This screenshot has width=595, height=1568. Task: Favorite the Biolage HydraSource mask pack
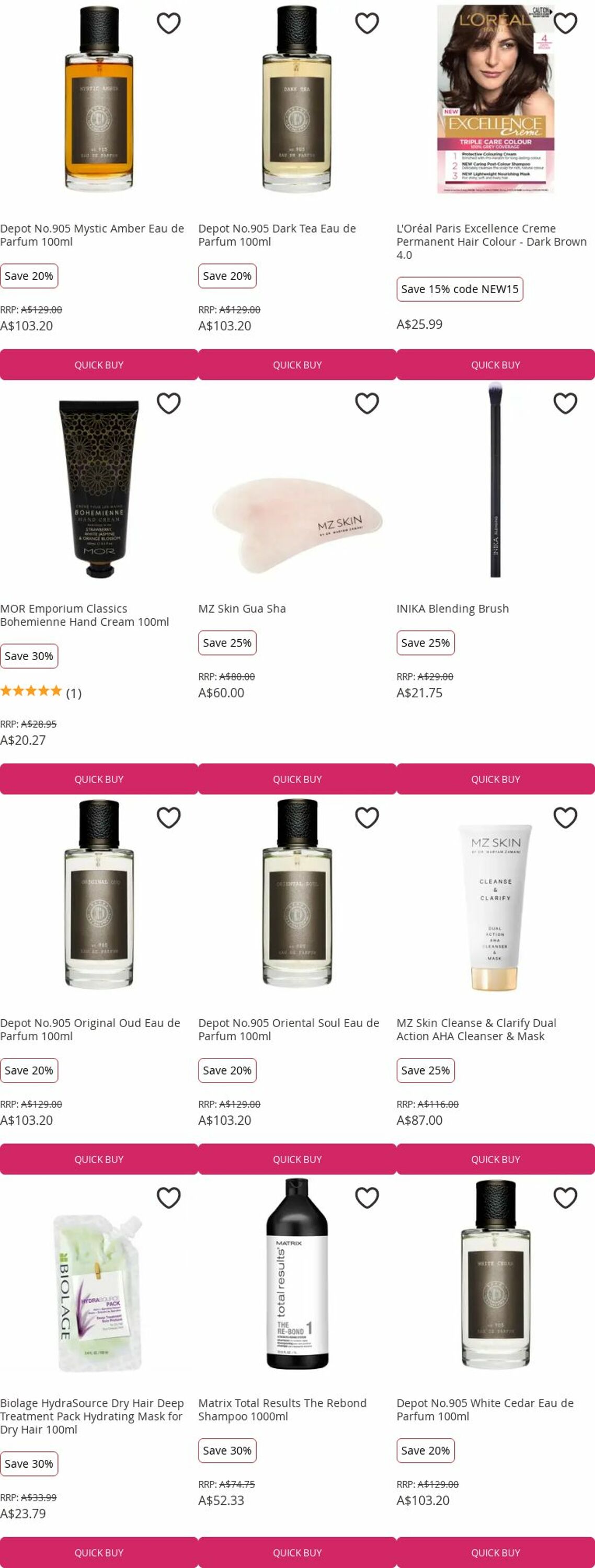tap(169, 1197)
